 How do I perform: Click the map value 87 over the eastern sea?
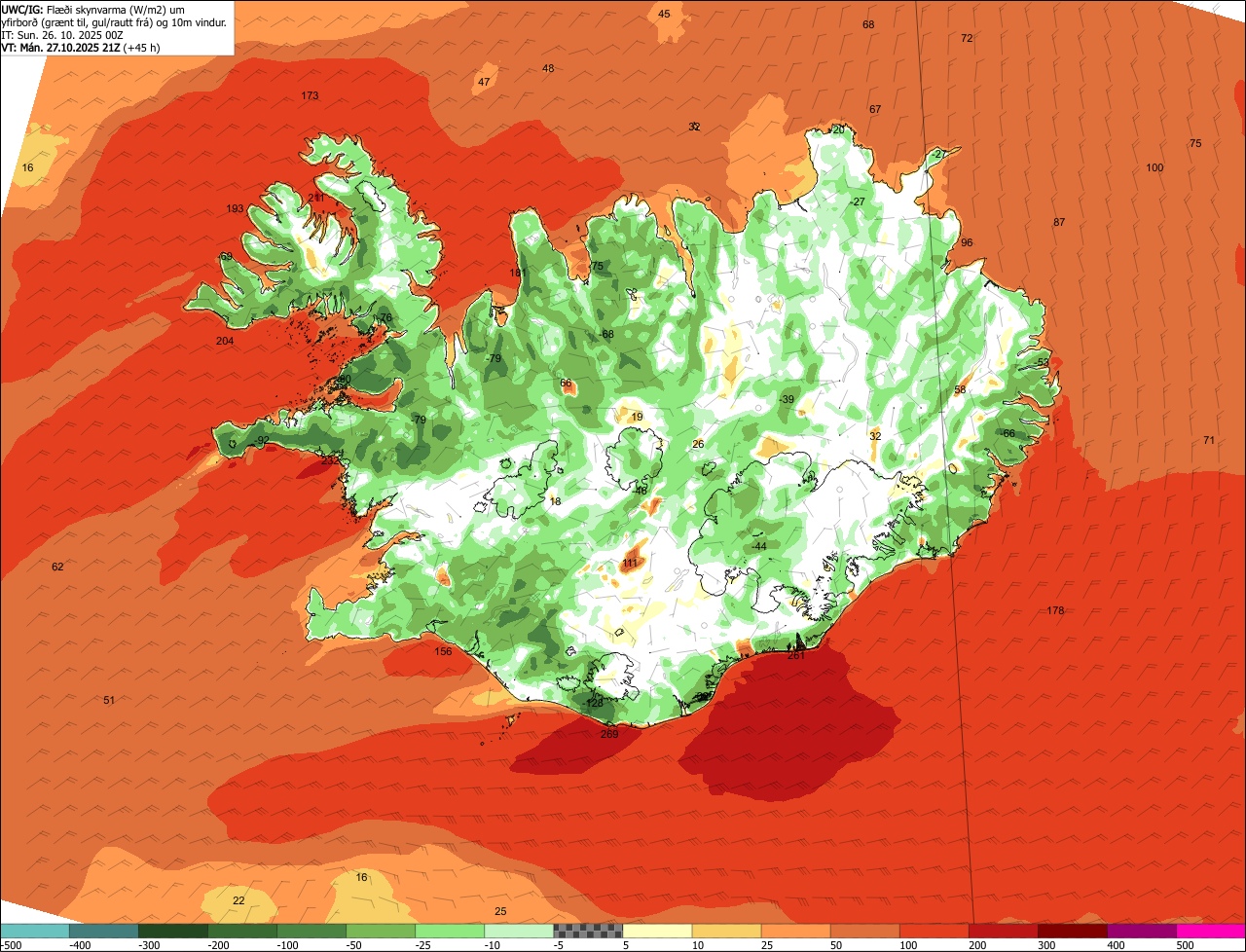tap(1059, 222)
